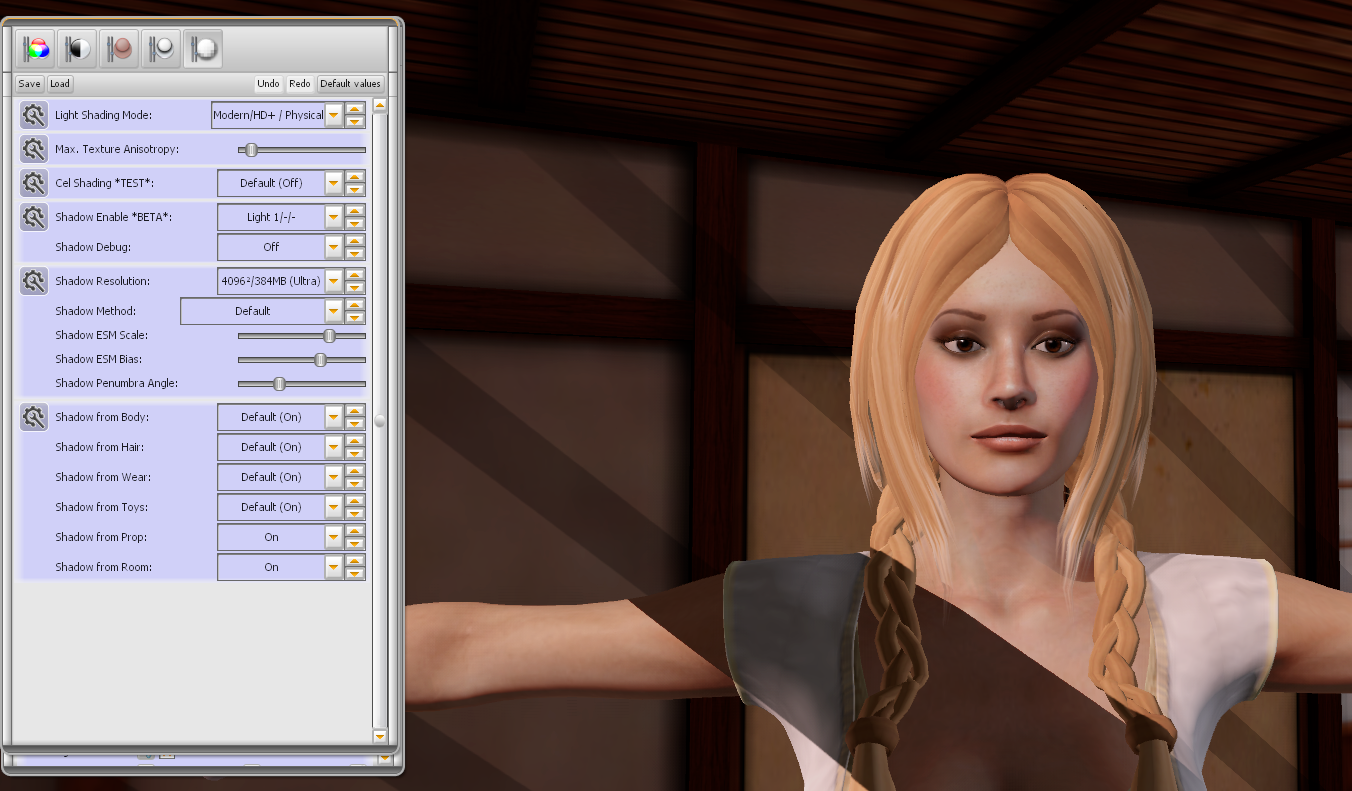Open the Shadow Debug dropdown
The height and width of the screenshot is (791, 1352).
pyautogui.click(x=334, y=247)
